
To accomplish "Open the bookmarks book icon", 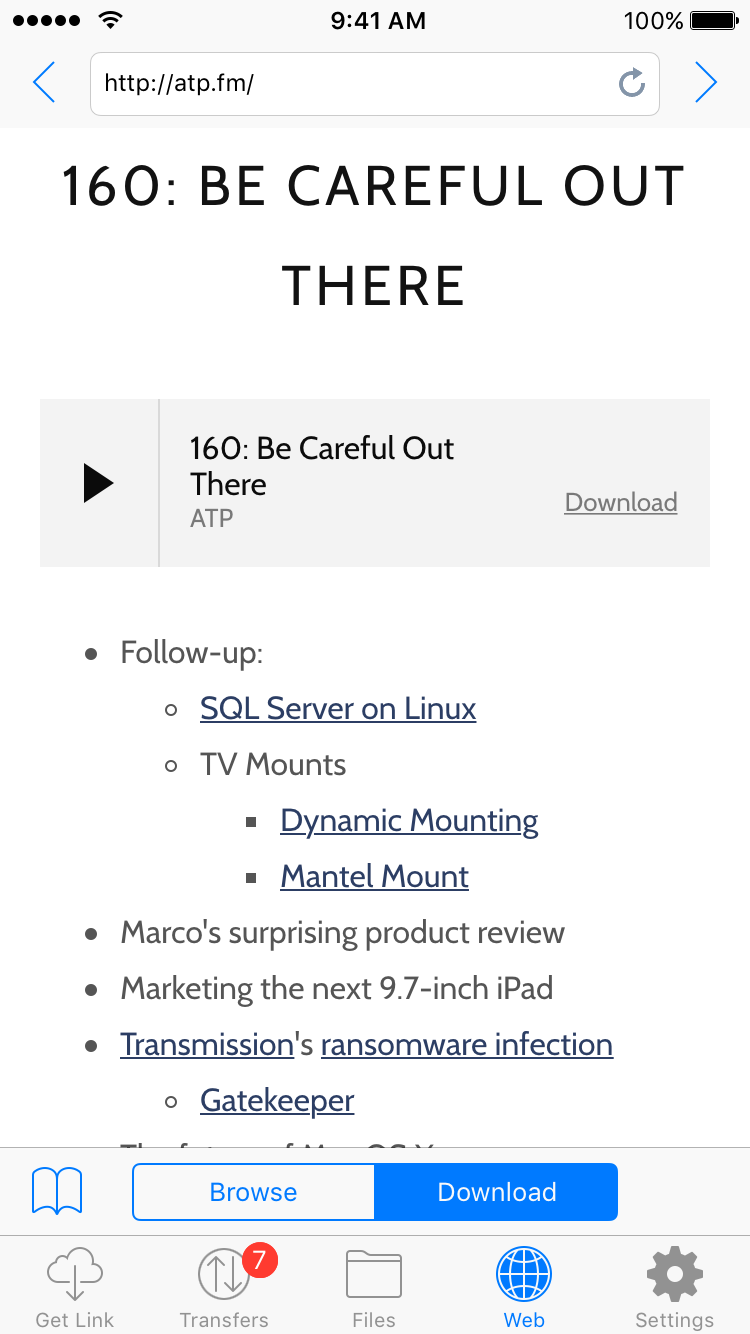I will point(57,1191).
